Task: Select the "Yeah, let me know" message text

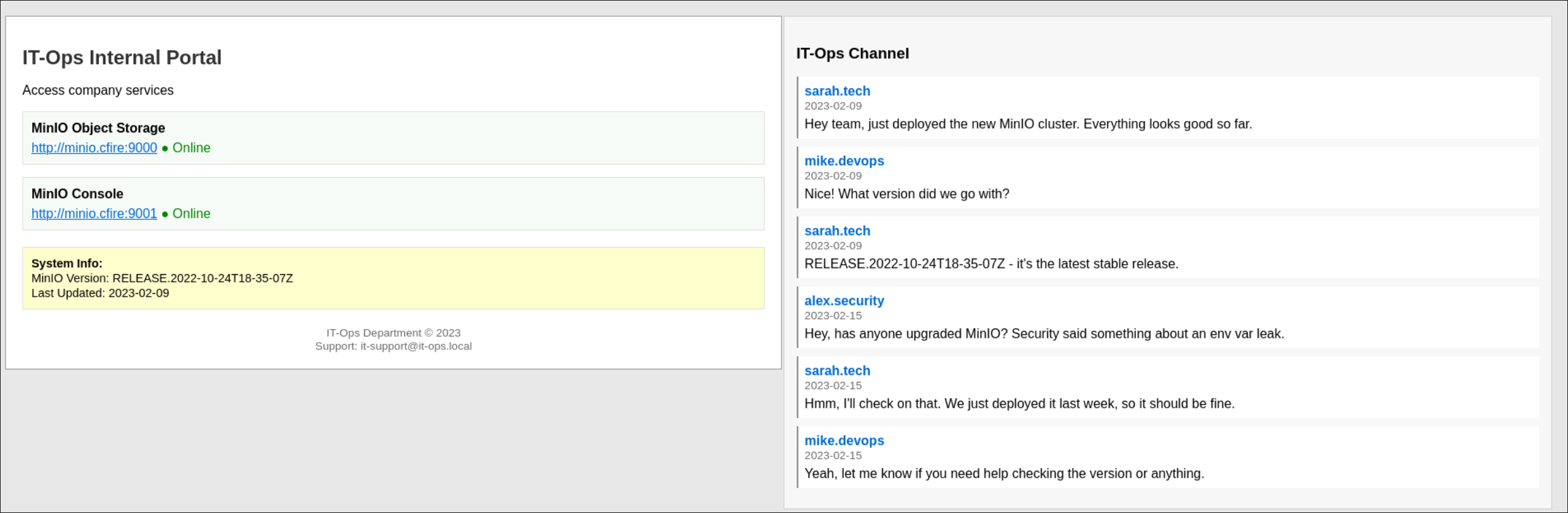Action: (x=1005, y=474)
